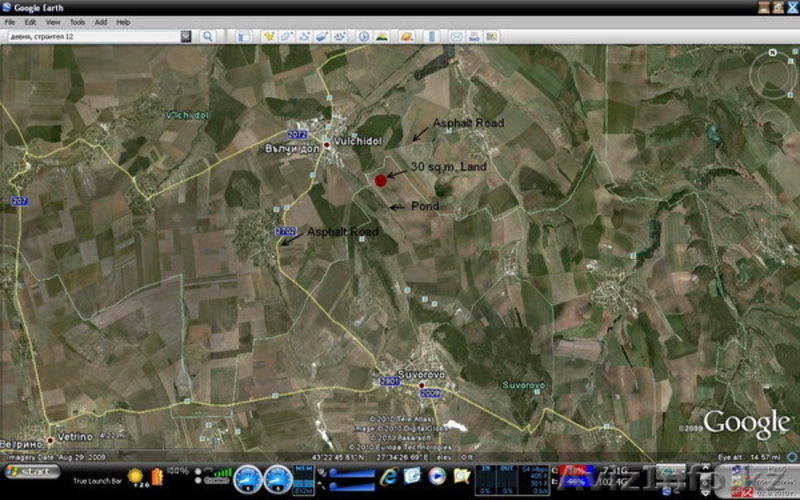The height and width of the screenshot is (500, 800).
Task: Open the Help menu
Action: [x=123, y=22]
